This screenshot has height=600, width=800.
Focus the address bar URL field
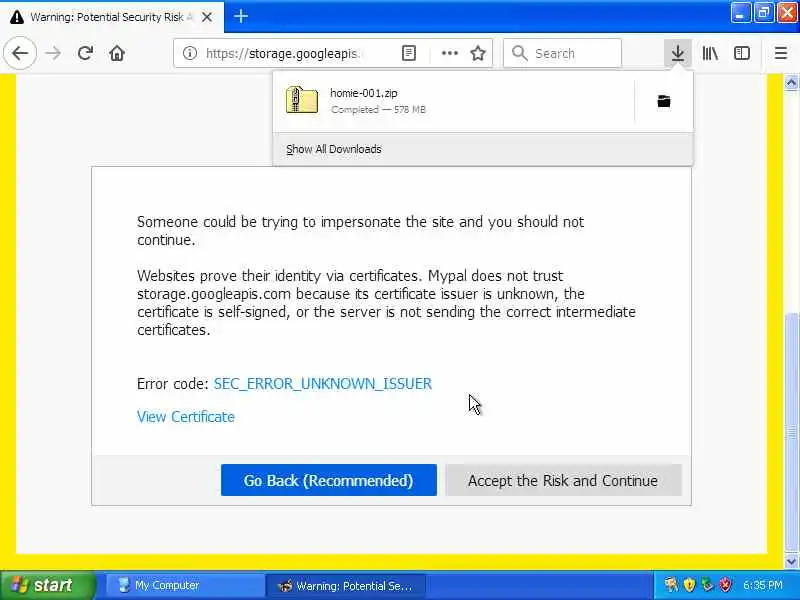282,53
